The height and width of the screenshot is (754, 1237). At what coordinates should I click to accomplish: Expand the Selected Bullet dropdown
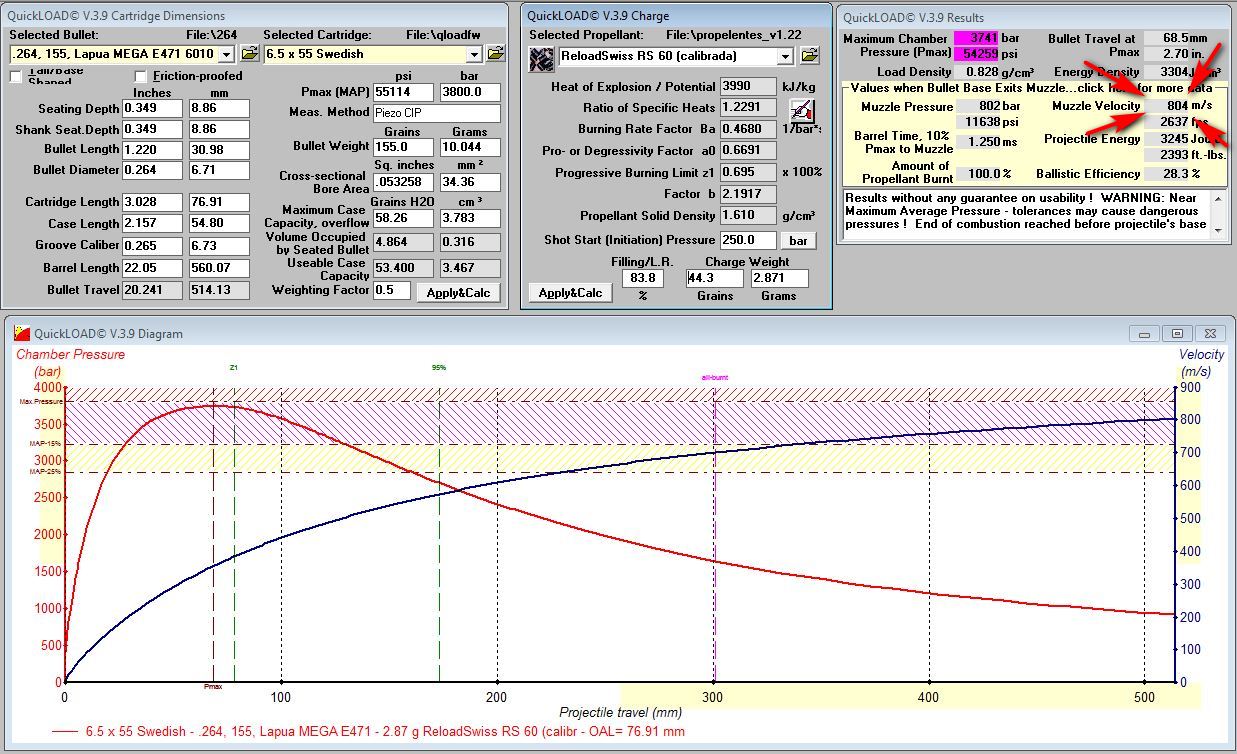tap(225, 54)
